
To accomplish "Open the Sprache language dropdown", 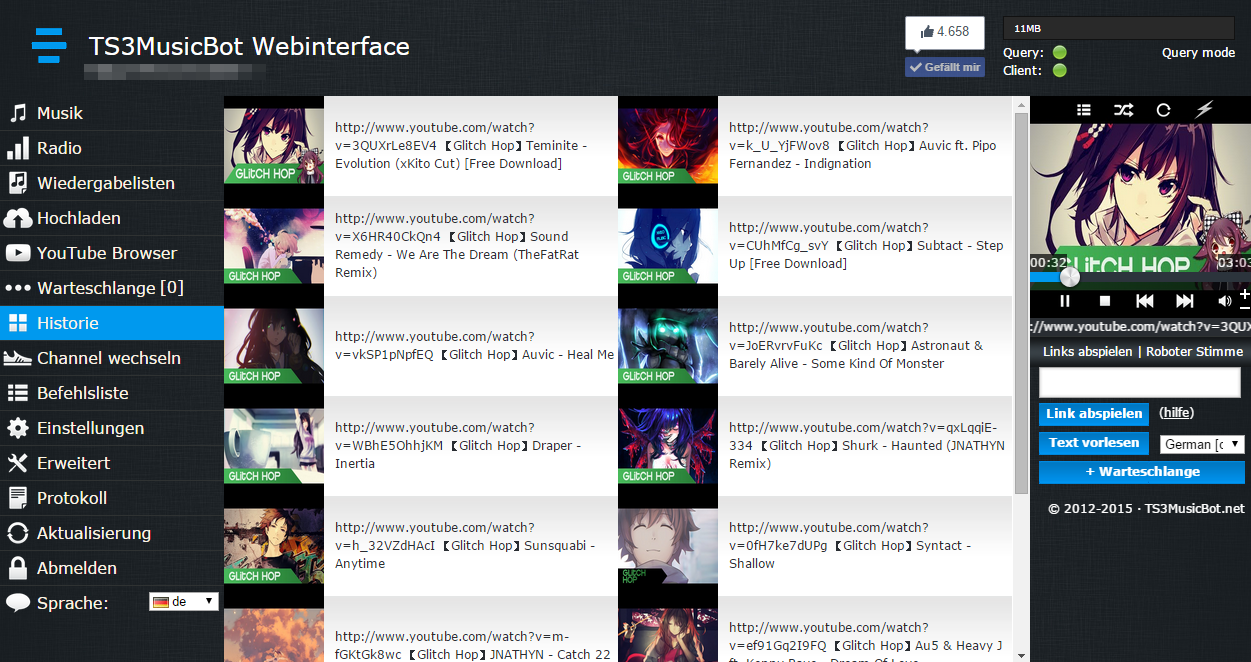I will [183, 601].
